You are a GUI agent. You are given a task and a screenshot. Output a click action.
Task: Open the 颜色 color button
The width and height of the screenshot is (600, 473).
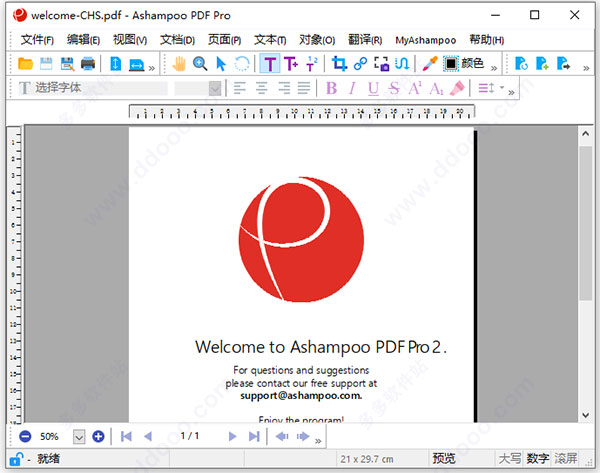click(473, 63)
